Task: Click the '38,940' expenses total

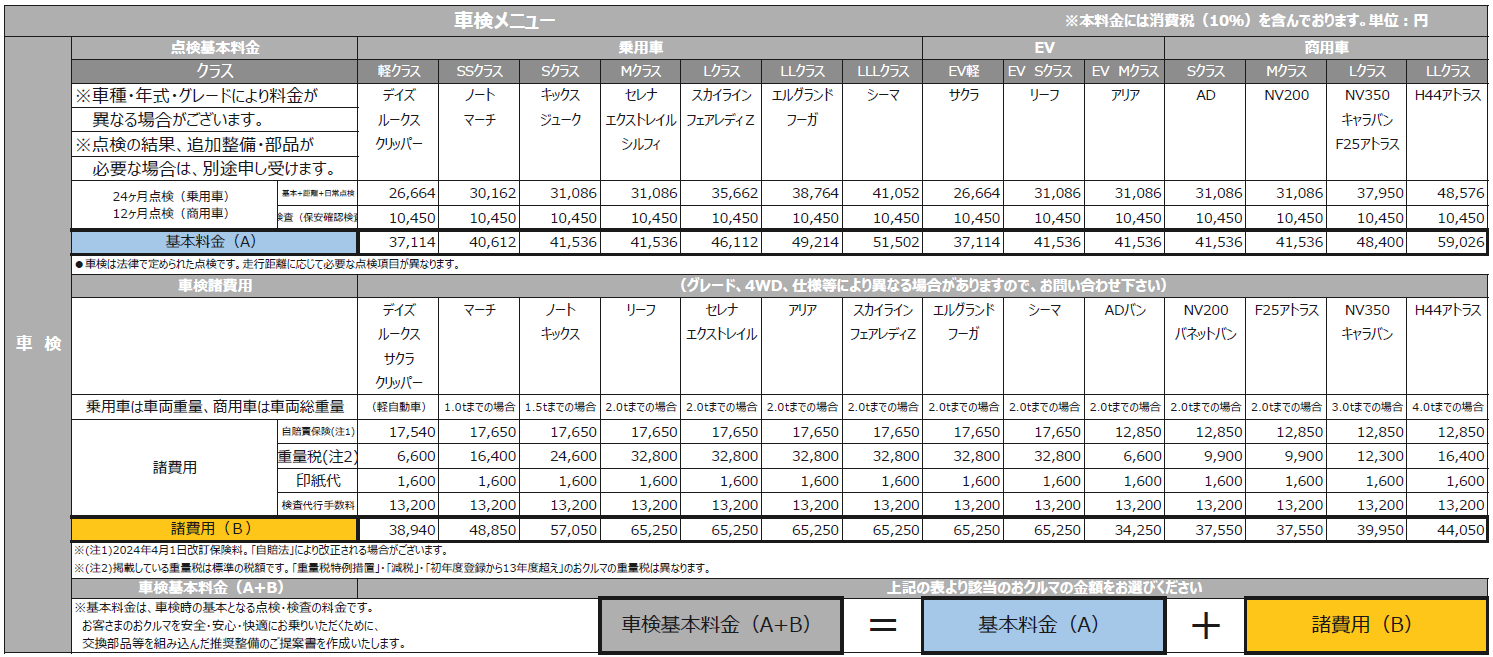Action: point(412,529)
